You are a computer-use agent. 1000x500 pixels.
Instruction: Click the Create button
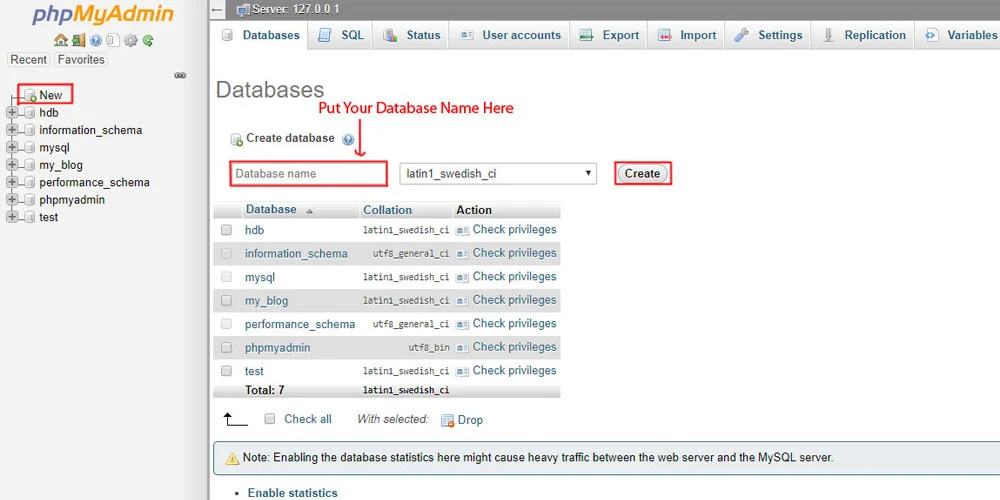pos(642,173)
